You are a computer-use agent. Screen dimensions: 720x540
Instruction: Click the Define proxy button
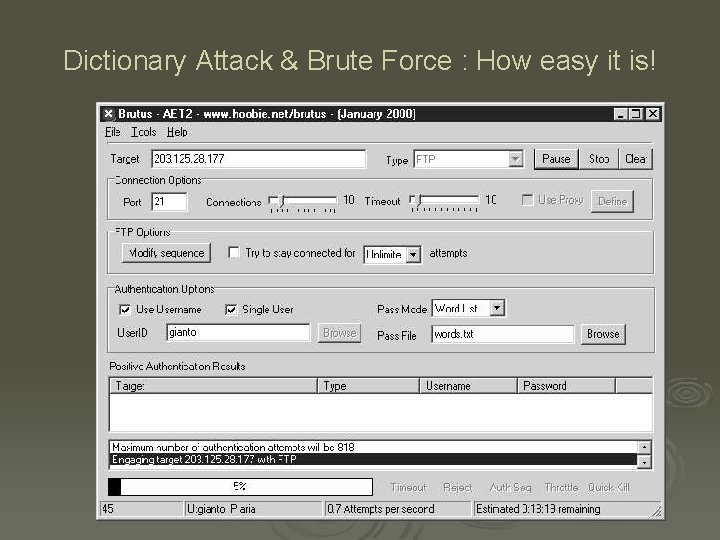click(613, 201)
